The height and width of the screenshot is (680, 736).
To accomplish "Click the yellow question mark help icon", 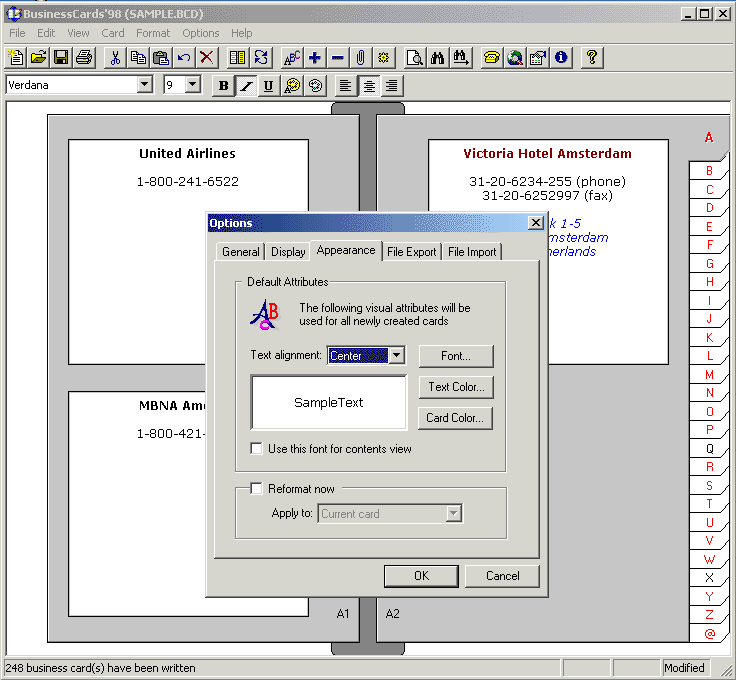I will [x=592, y=58].
